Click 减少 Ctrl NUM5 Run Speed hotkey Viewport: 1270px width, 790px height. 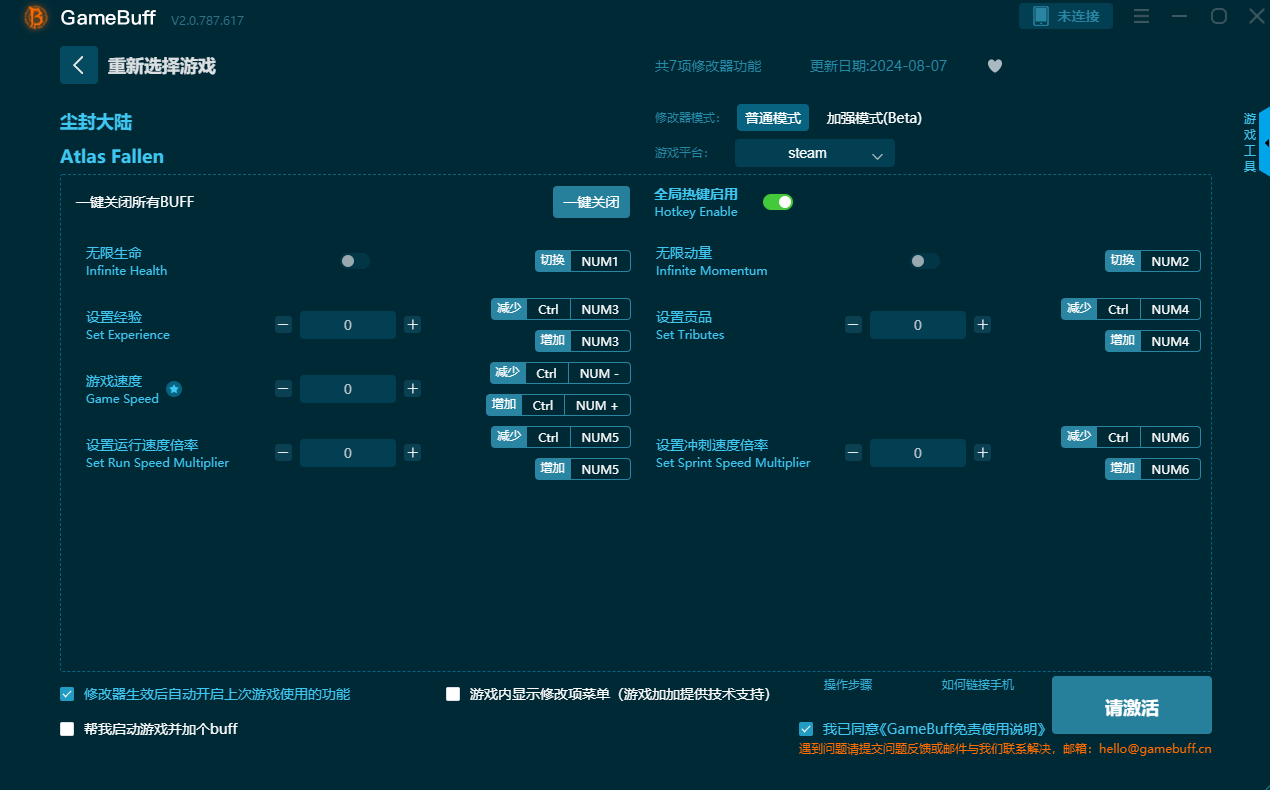pyautogui.click(x=561, y=437)
